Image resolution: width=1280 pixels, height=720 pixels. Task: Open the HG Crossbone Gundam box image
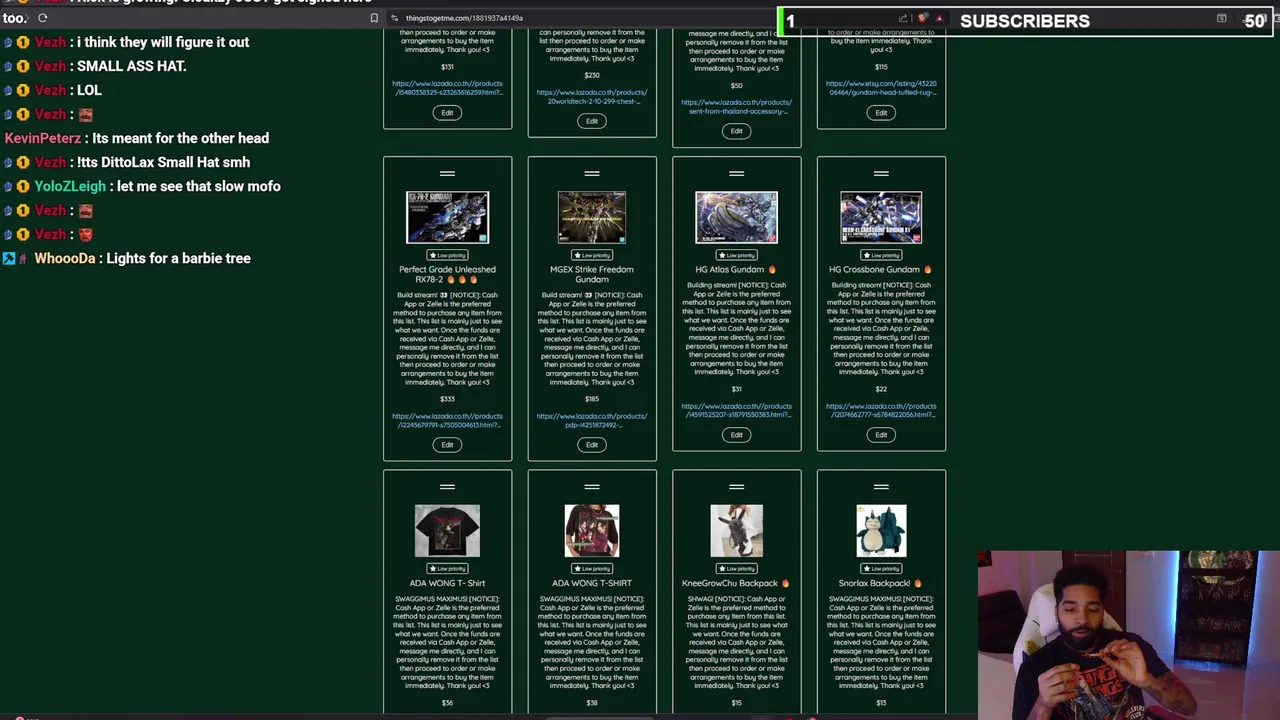[x=881, y=217]
